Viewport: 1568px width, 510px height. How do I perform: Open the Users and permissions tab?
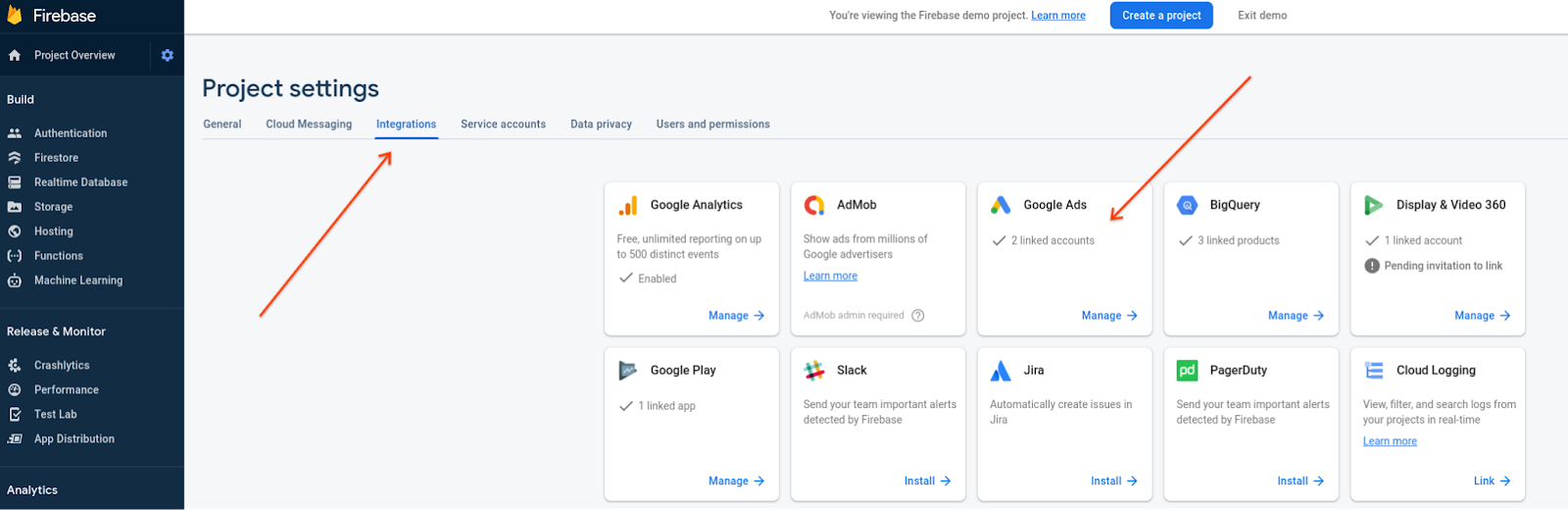pos(712,125)
